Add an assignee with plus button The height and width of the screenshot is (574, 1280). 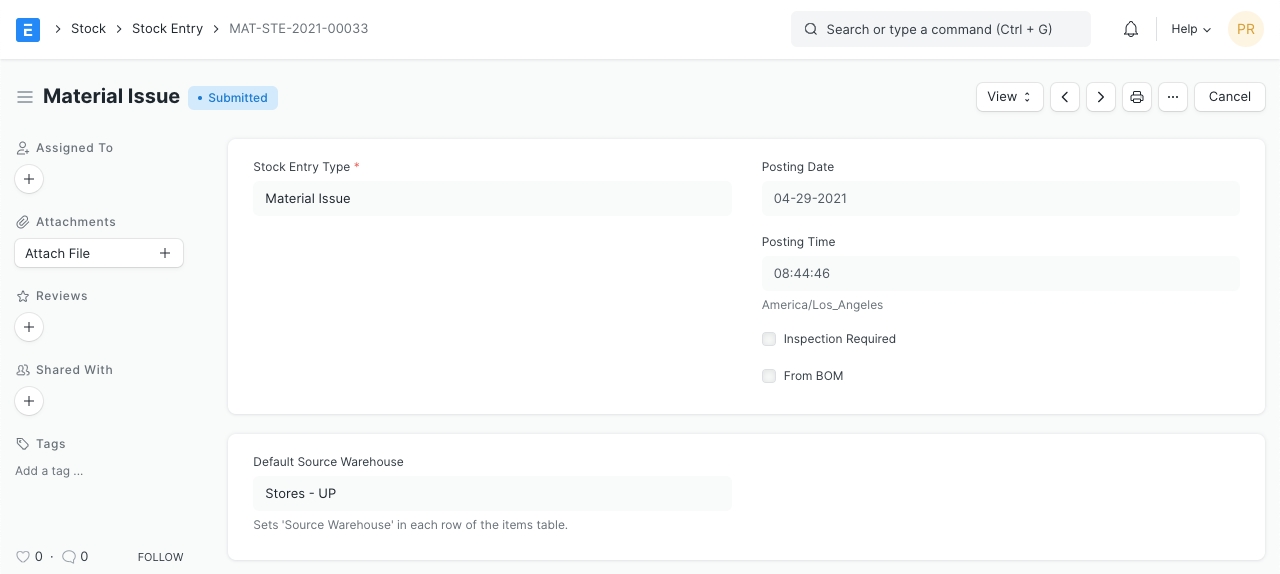(x=29, y=179)
